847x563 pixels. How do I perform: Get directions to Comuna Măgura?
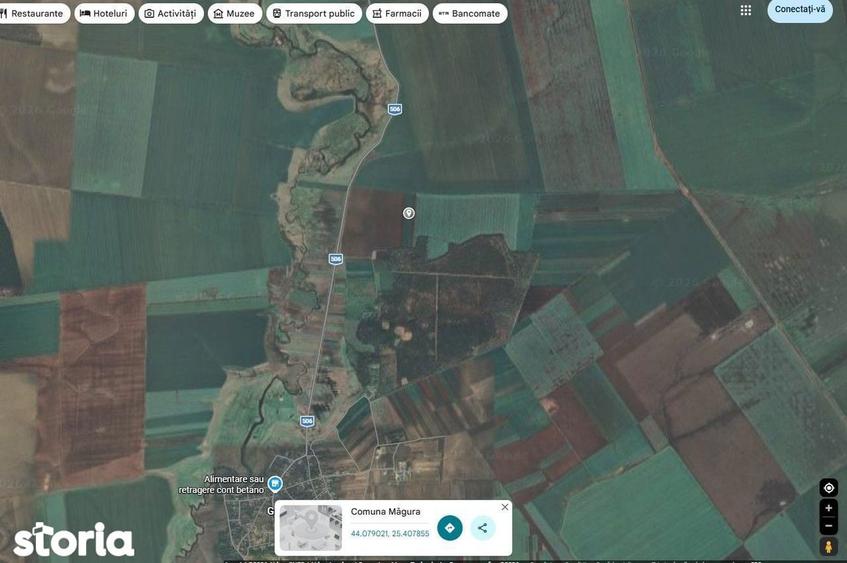tap(449, 528)
